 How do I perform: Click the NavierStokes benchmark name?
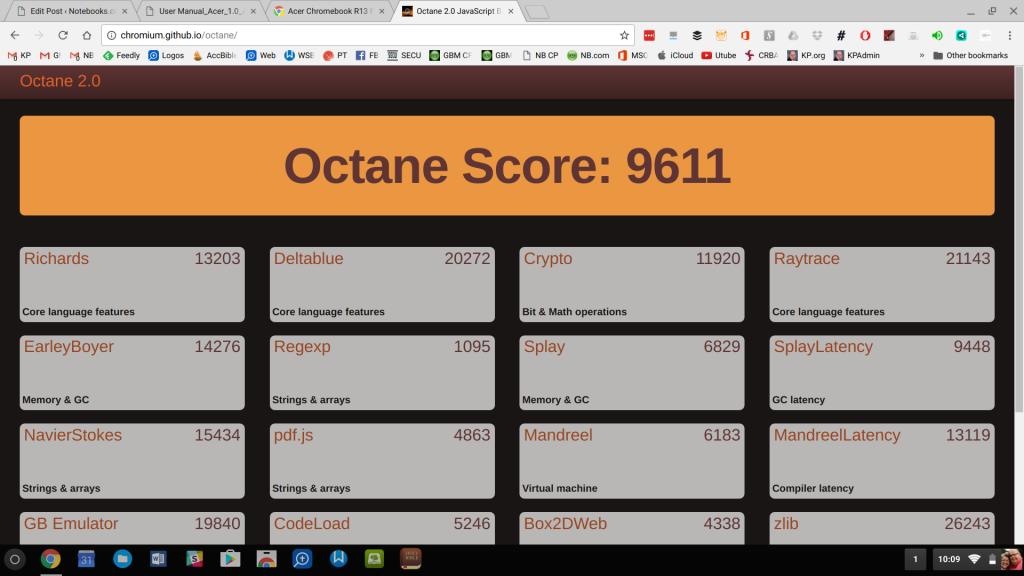click(72, 435)
